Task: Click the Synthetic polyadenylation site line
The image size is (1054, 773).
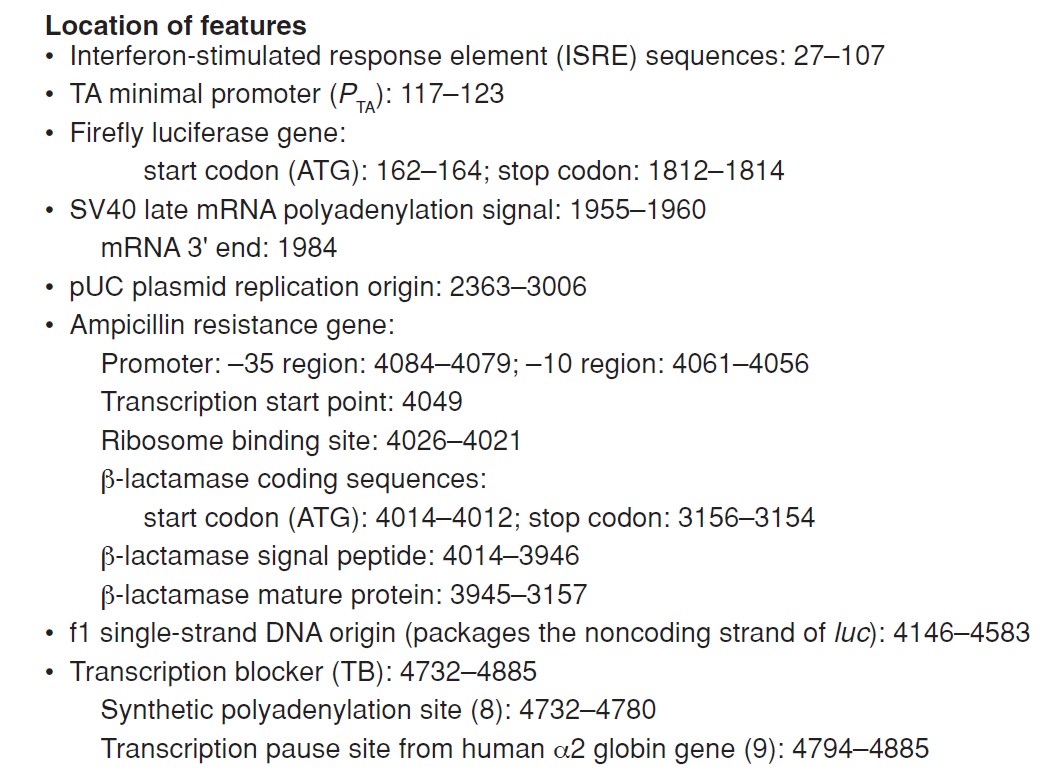Action: 378,710
